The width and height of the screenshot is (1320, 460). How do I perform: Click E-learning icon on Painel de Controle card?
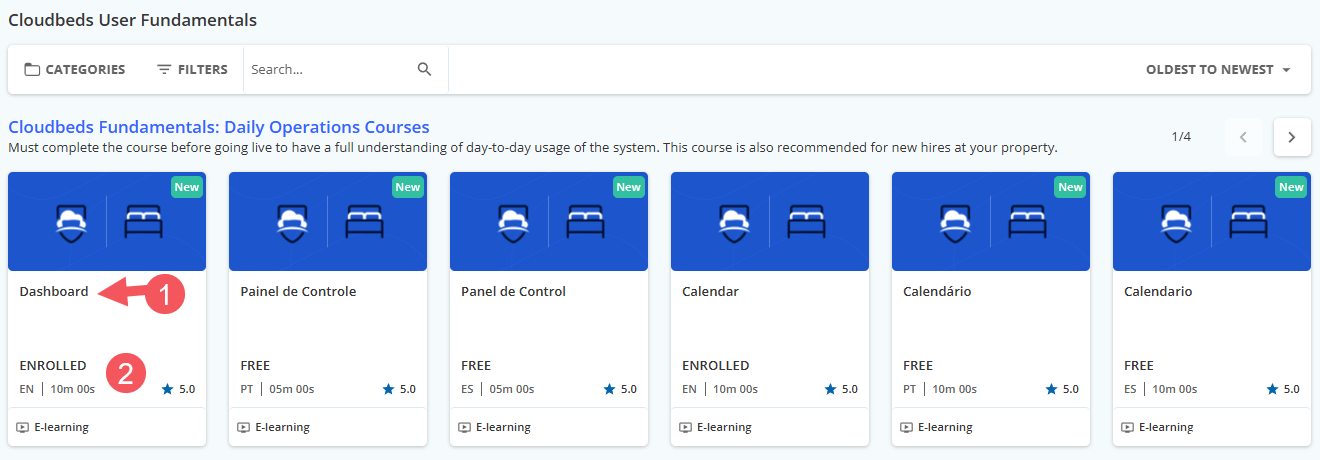[x=243, y=427]
